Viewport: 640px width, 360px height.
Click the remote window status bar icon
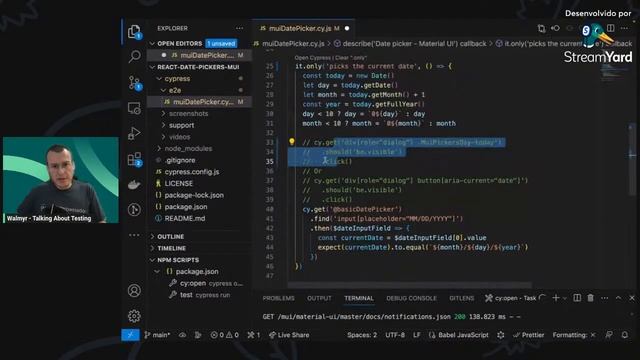(131, 335)
